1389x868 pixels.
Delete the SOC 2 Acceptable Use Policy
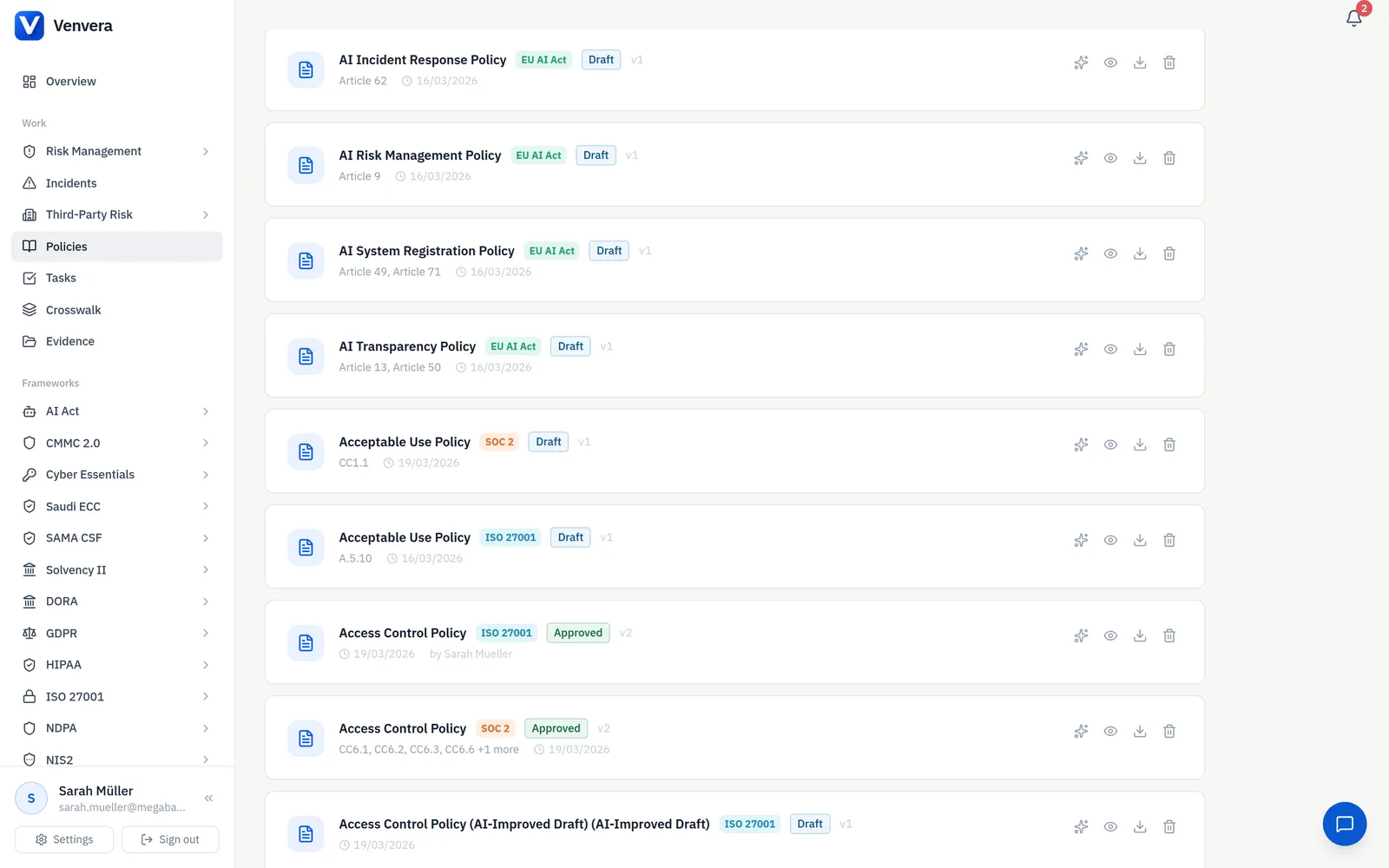(x=1169, y=444)
